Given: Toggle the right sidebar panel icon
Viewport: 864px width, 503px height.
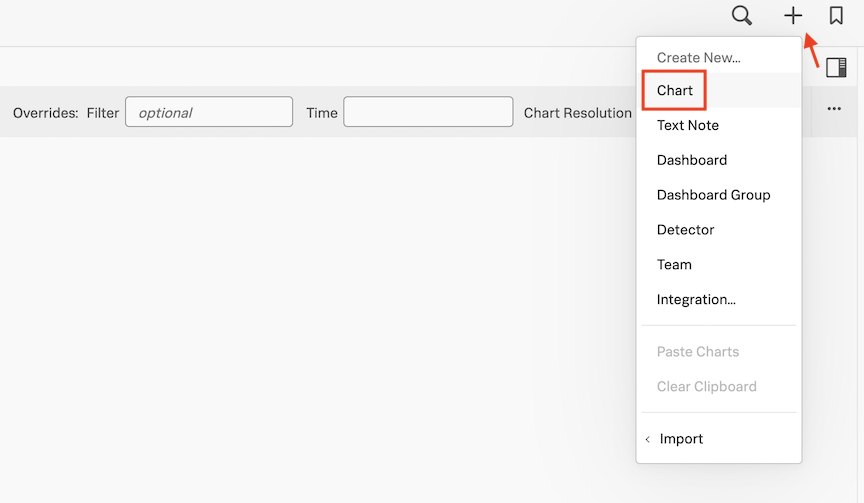Looking at the screenshot, I should (x=836, y=68).
